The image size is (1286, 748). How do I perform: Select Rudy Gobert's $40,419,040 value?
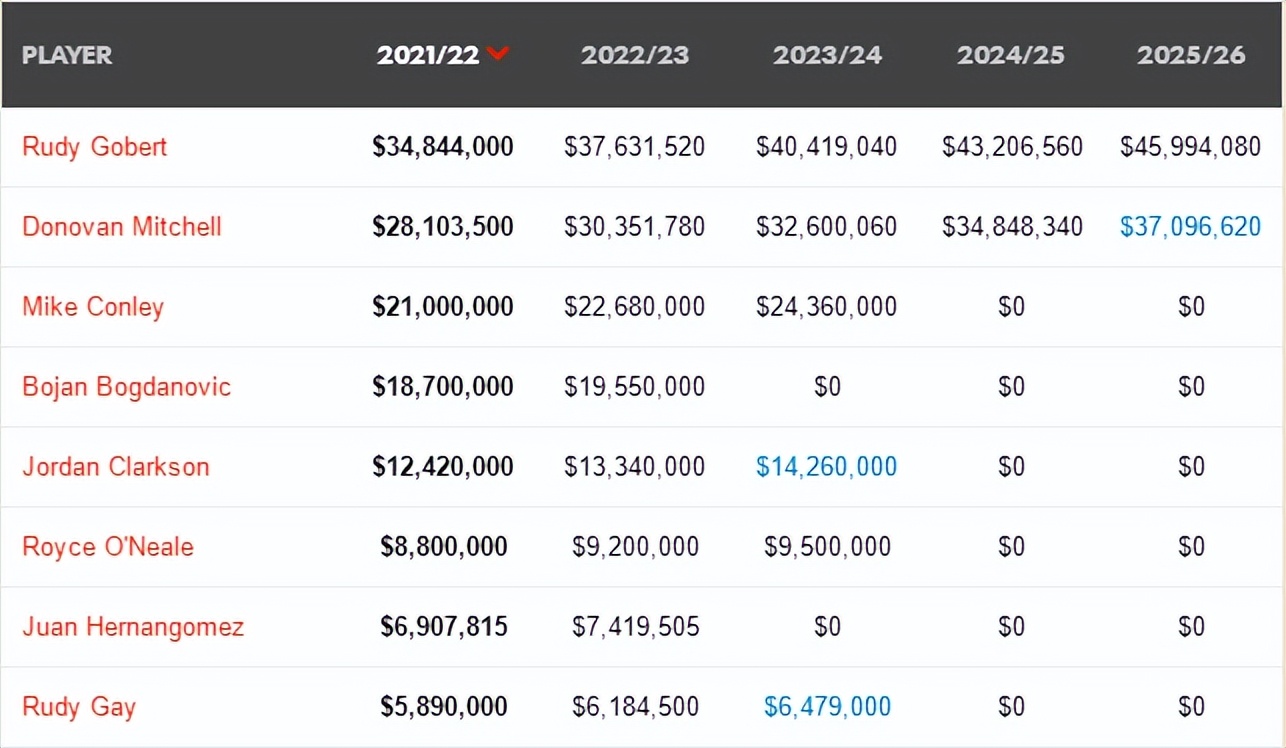click(827, 147)
